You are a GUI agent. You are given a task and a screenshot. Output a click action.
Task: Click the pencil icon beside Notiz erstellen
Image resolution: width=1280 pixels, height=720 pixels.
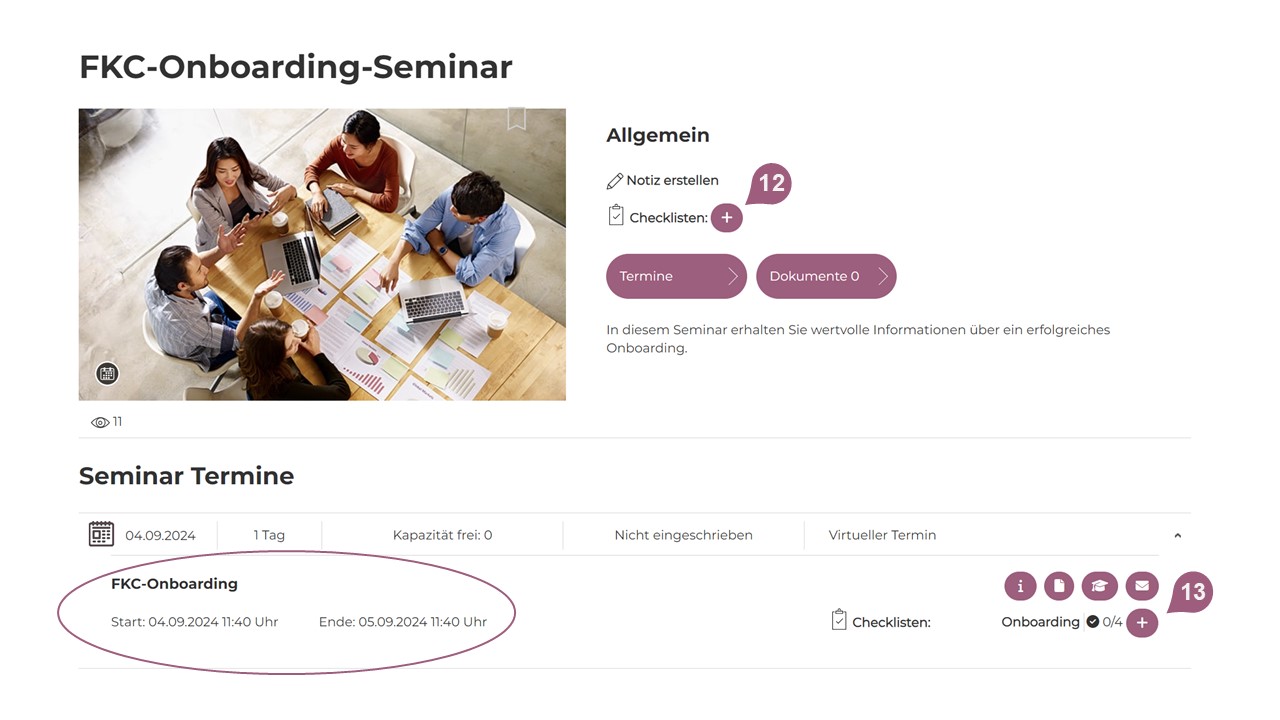coord(615,181)
